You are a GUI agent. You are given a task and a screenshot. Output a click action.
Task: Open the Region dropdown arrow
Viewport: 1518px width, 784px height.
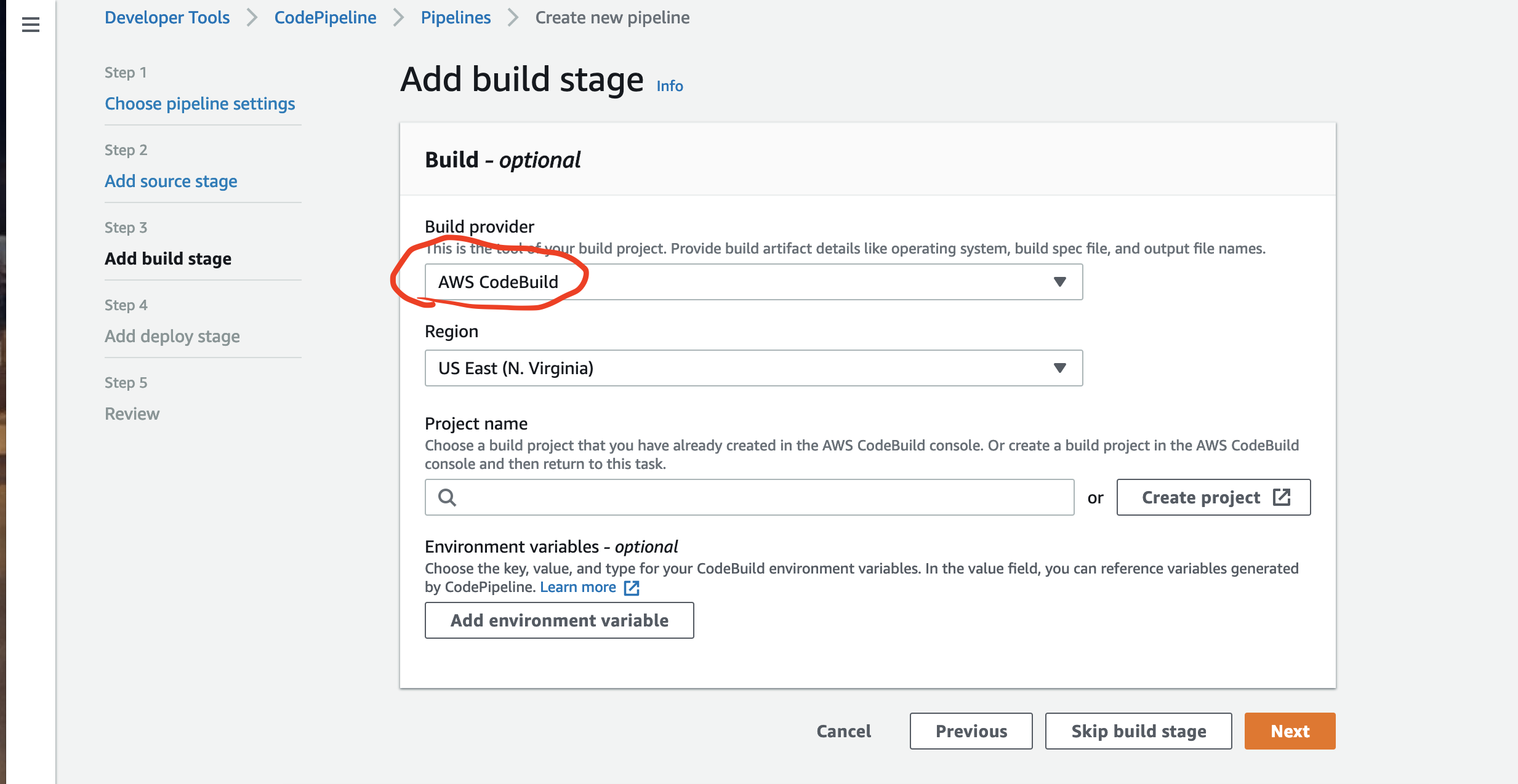tap(1059, 368)
